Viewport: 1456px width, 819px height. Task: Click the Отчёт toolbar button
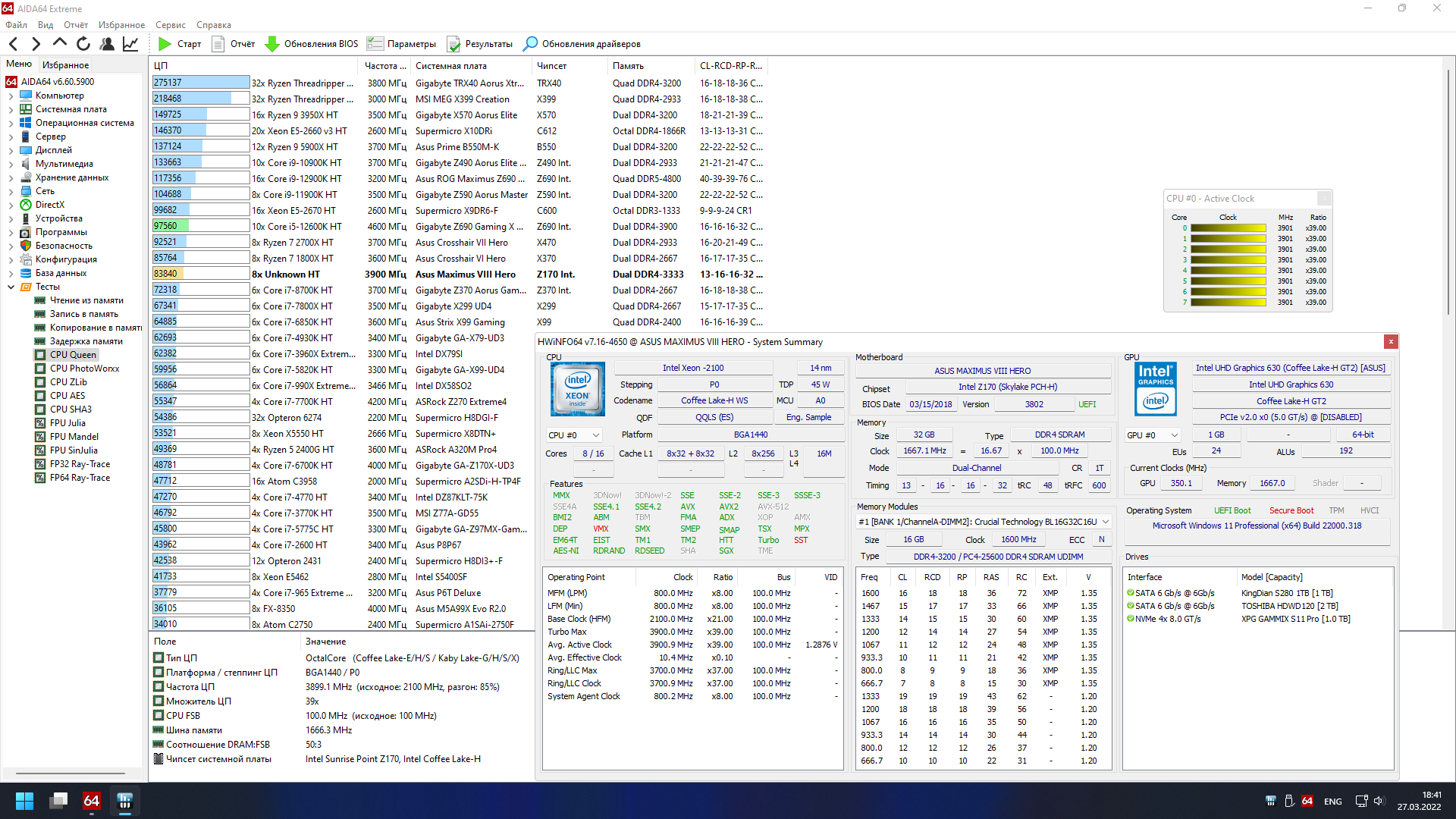tap(233, 44)
